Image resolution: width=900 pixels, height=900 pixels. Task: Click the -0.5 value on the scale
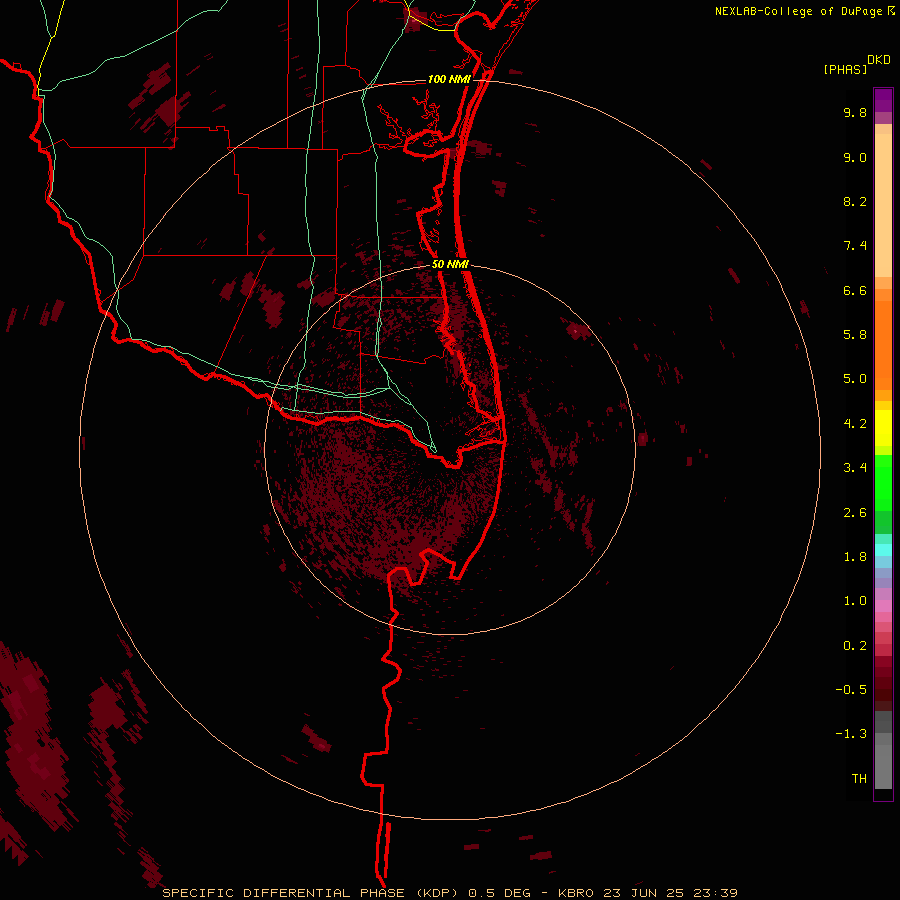point(851,690)
